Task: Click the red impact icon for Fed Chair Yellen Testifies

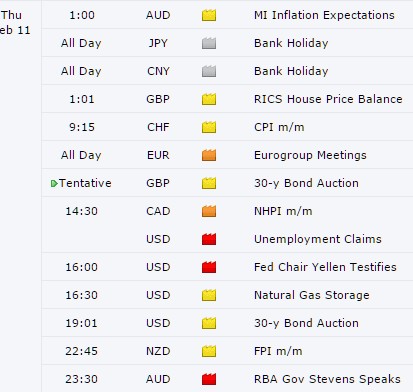Action: [209, 267]
